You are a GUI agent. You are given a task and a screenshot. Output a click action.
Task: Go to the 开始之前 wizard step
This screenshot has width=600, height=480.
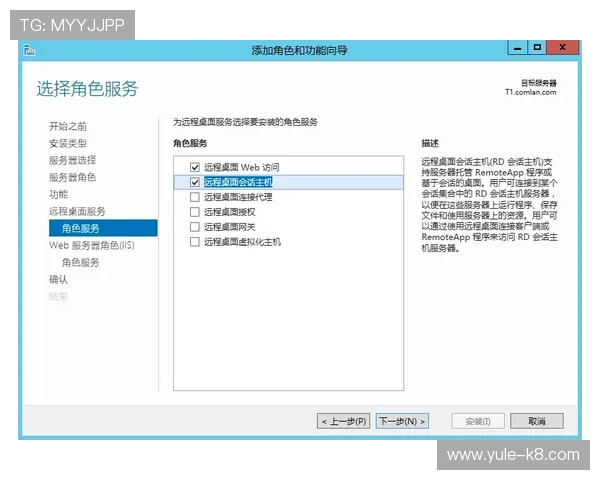(68, 126)
